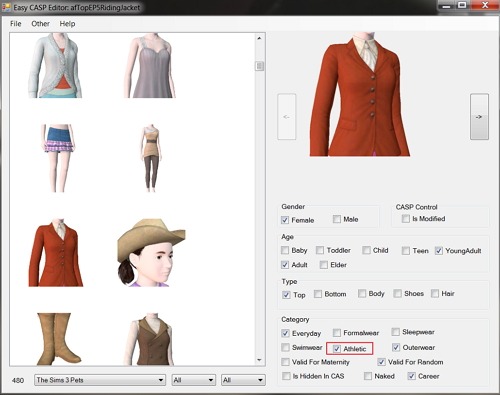Open the rightmost All filter dropdown

pyautogui.click(x=243, y=380)
